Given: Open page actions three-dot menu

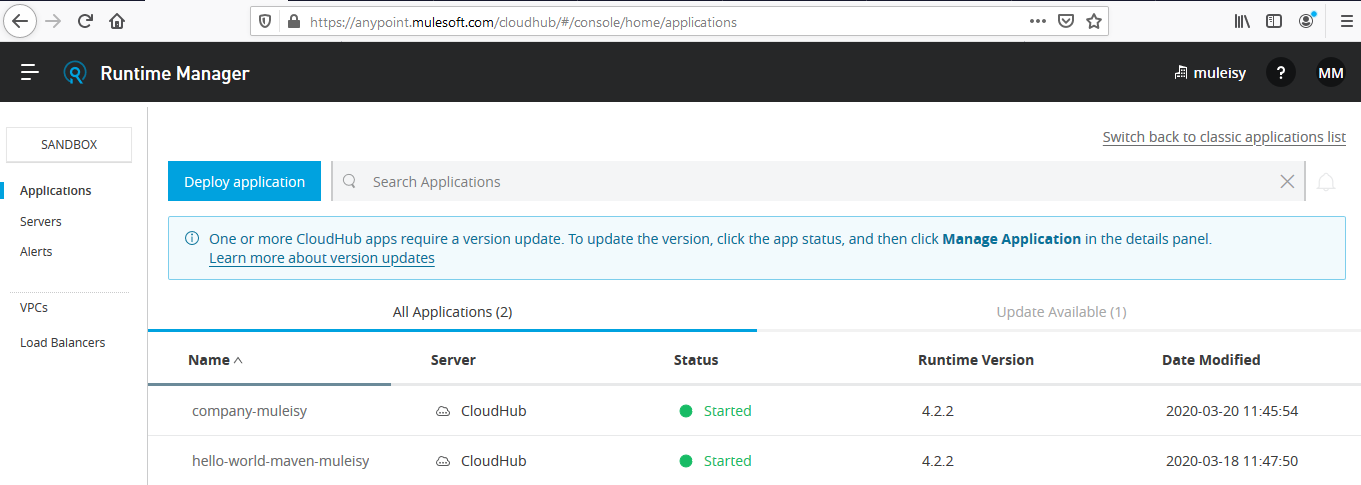Looking at the screenshot, I should (x=1038, y=21).
